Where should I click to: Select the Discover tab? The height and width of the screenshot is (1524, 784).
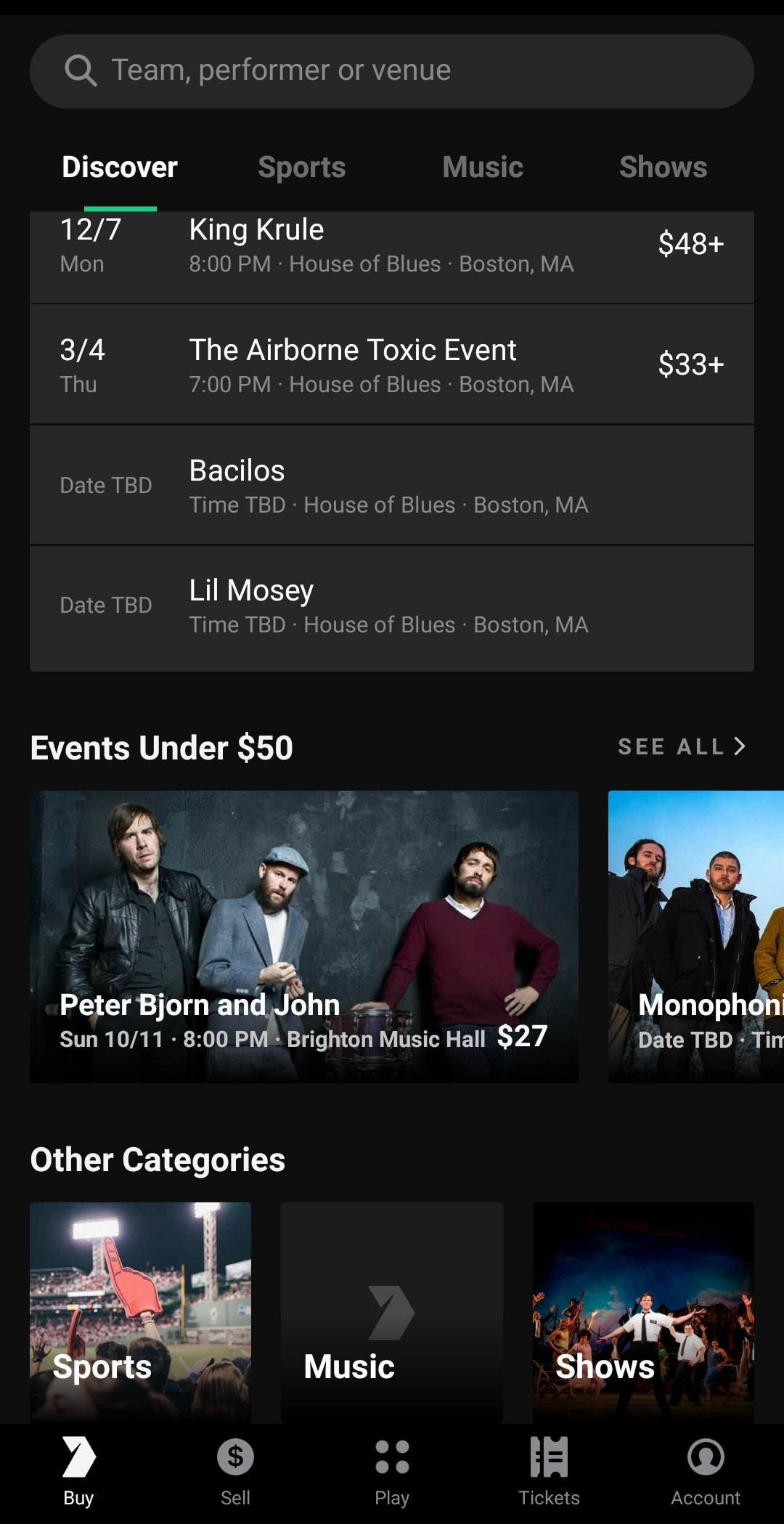point(120,167)
